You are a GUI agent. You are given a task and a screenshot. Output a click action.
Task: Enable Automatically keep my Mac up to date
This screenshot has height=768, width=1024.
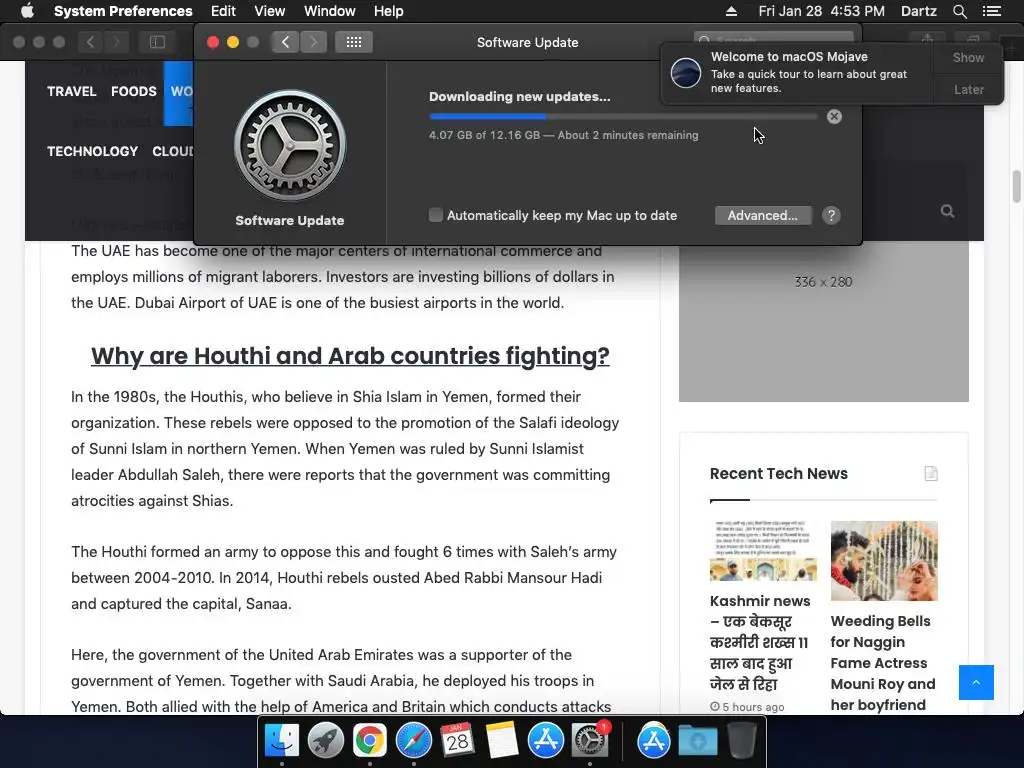click(x=436, y=215)
